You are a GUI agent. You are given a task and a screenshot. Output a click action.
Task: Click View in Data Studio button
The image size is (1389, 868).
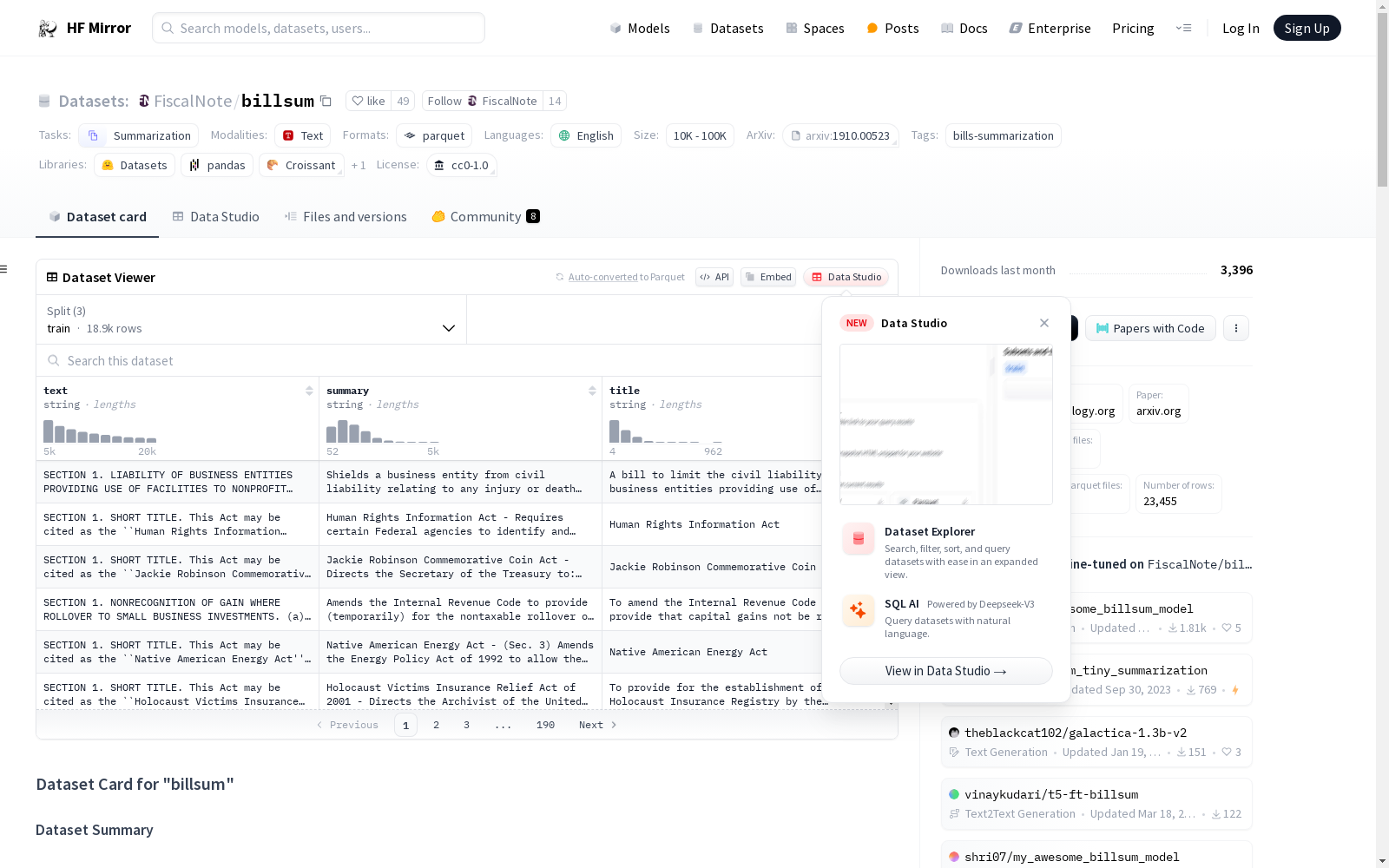coord(945,671)
